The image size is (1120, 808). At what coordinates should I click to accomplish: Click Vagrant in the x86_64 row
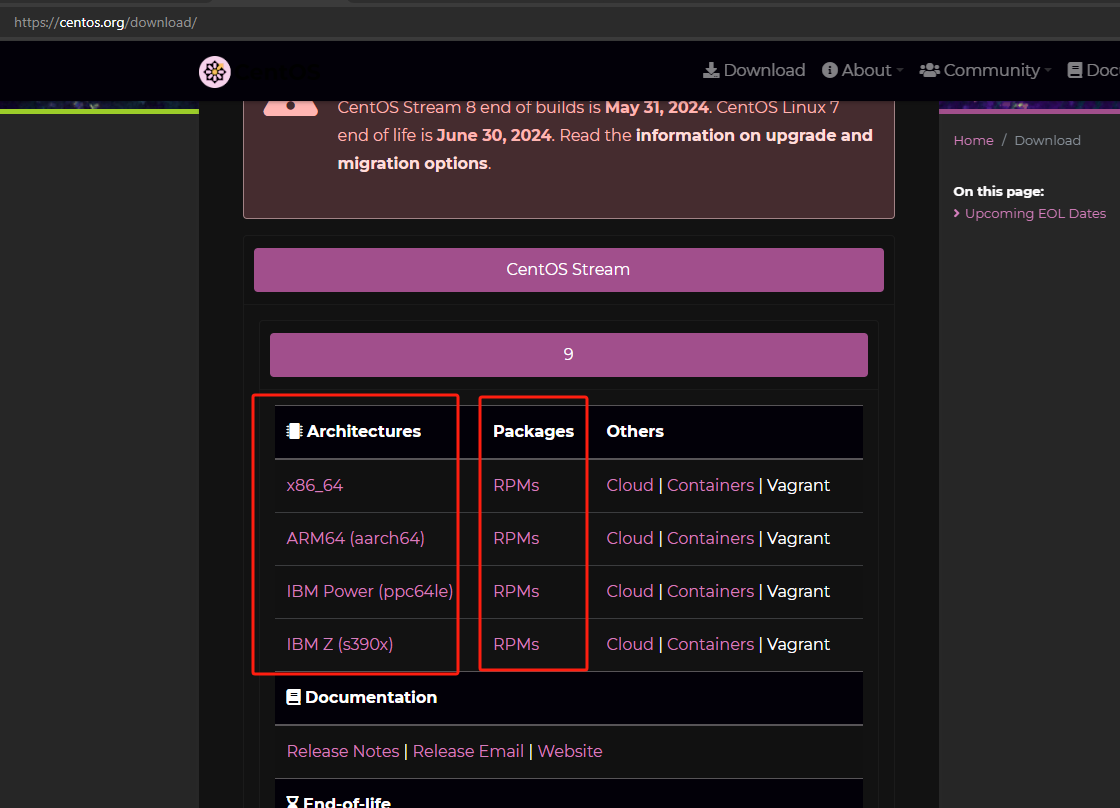click(798, 485)
